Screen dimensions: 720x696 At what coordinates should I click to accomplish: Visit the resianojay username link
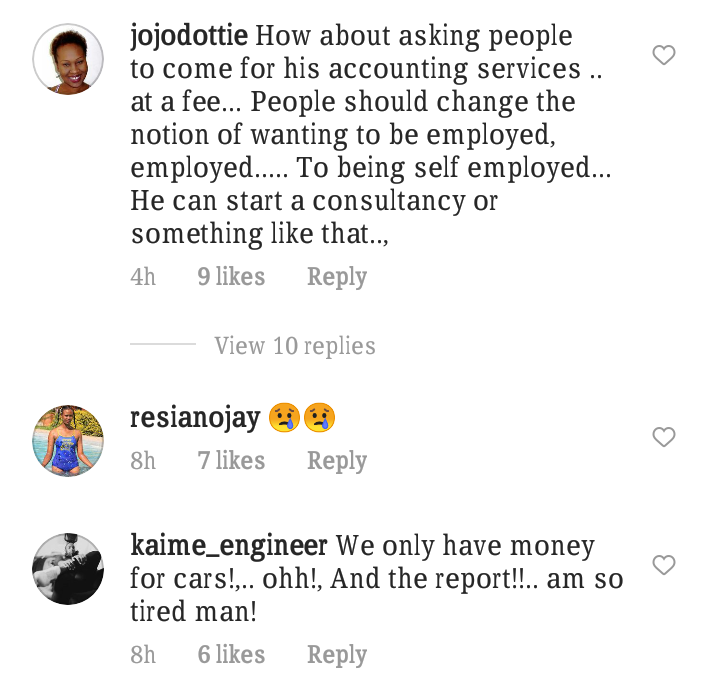point(195,418)
